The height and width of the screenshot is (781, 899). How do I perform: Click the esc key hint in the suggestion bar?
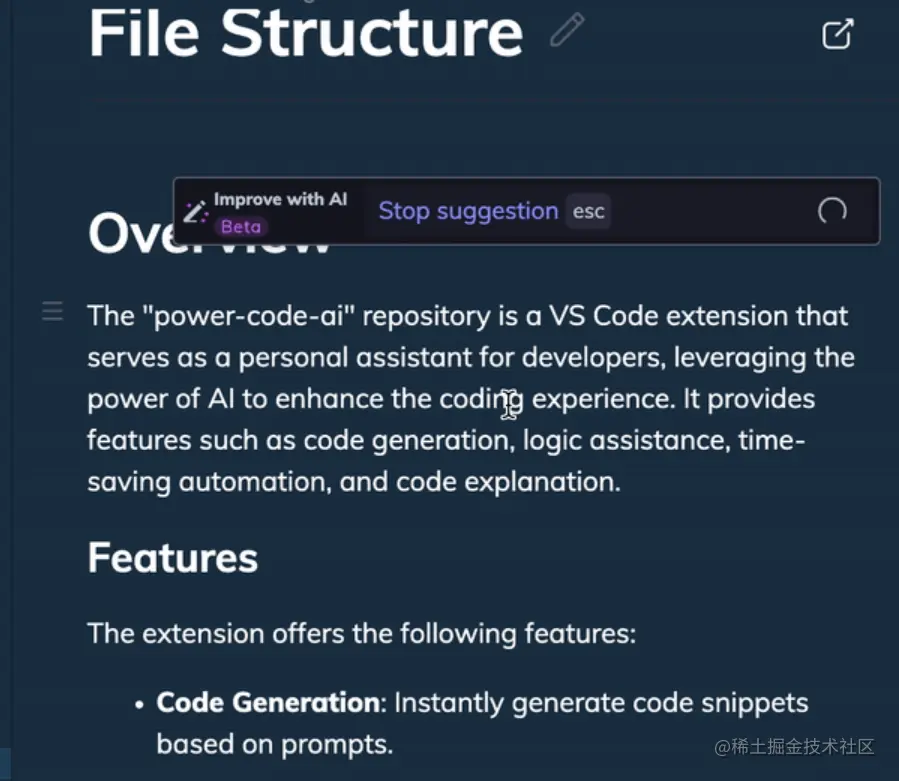click(x=588, y=211)
